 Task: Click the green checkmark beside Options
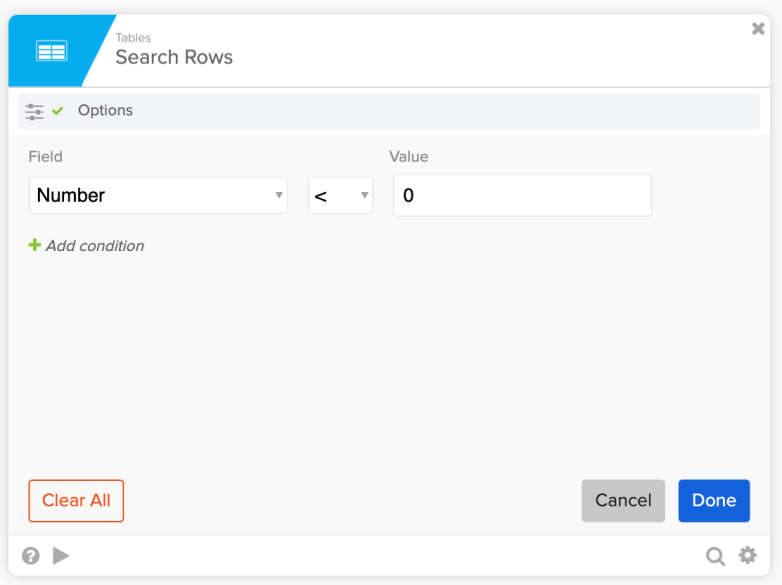58,111
